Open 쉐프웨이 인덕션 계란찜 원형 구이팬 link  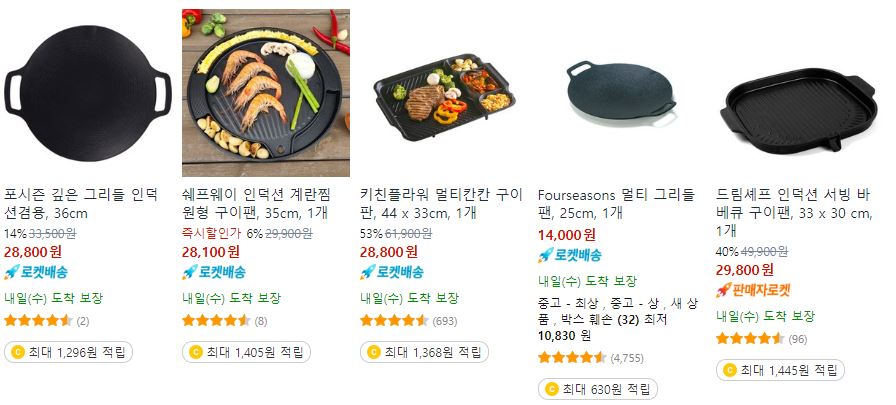pyautogui.click(x=256, y=204)
